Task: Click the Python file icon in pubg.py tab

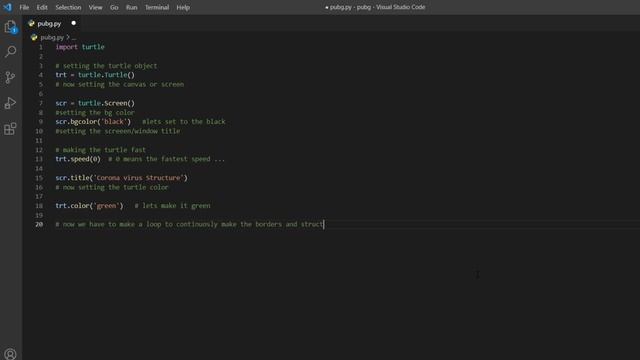Action: pos(31,24)
